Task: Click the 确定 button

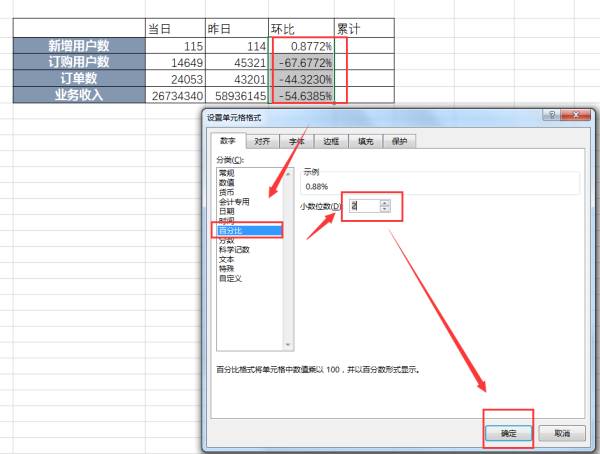Action: [509, 433]
